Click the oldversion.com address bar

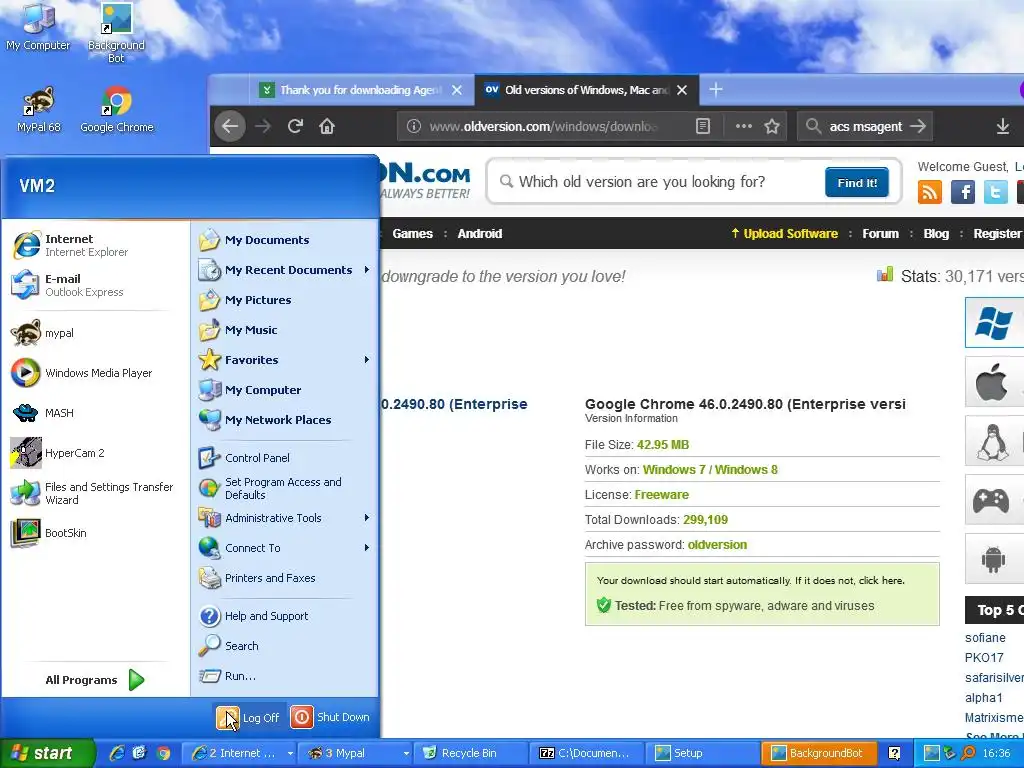coord(542,126)
